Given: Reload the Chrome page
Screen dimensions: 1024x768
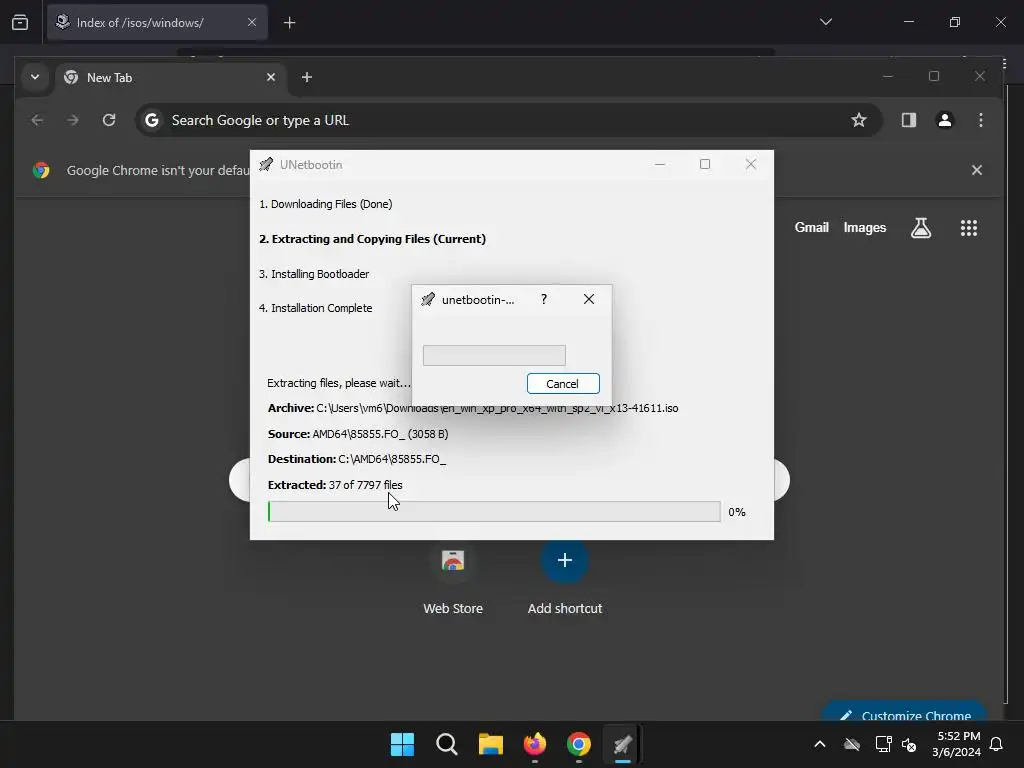Looking at the screenshot, I should tap(109, 120).
